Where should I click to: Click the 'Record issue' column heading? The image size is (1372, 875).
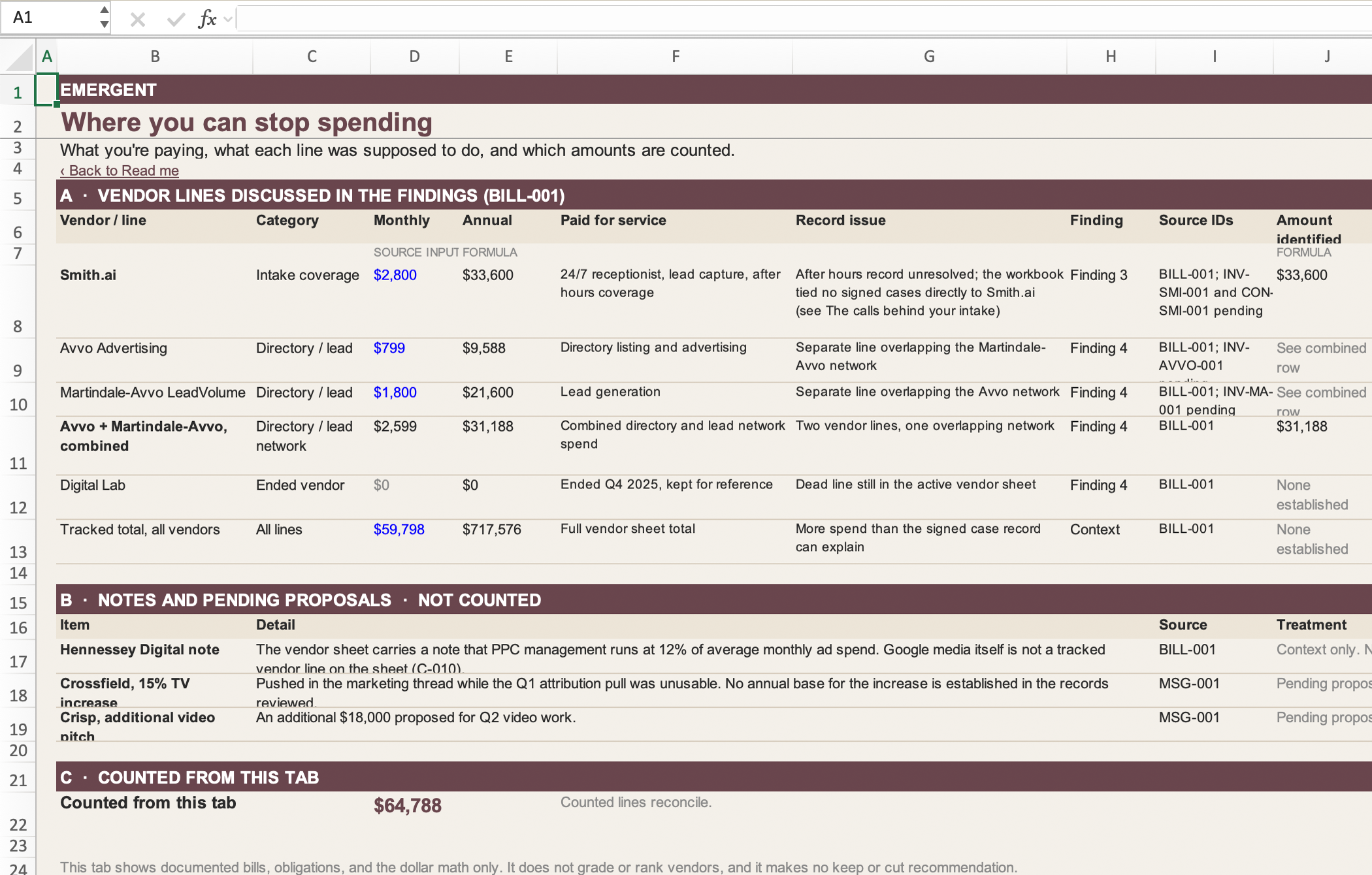tap(840, 220)
